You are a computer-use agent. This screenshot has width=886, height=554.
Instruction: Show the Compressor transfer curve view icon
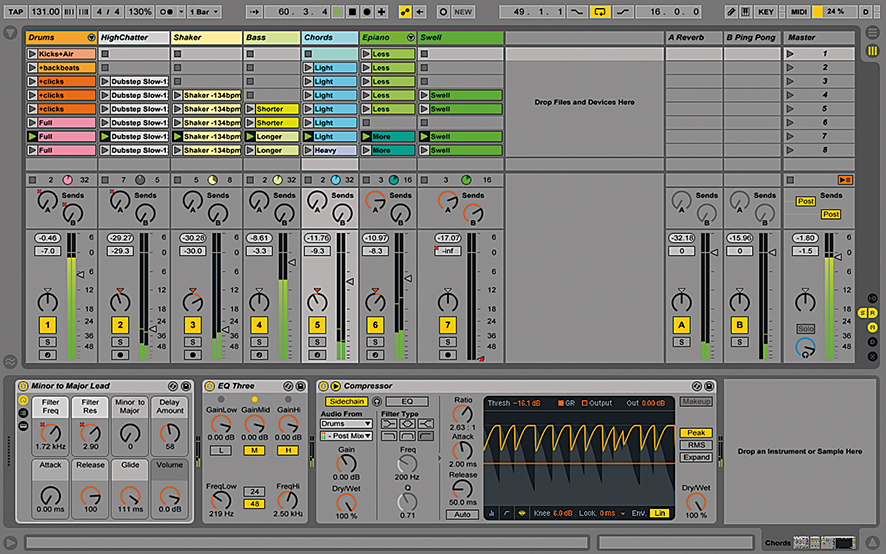click(507, 513)
